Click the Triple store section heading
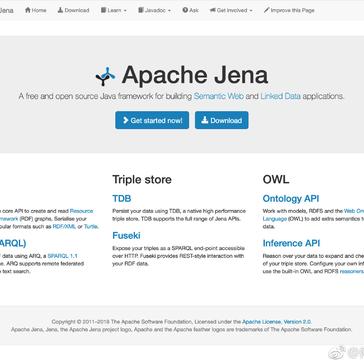Viewport: 364px width, 364px height. [142, 179]
